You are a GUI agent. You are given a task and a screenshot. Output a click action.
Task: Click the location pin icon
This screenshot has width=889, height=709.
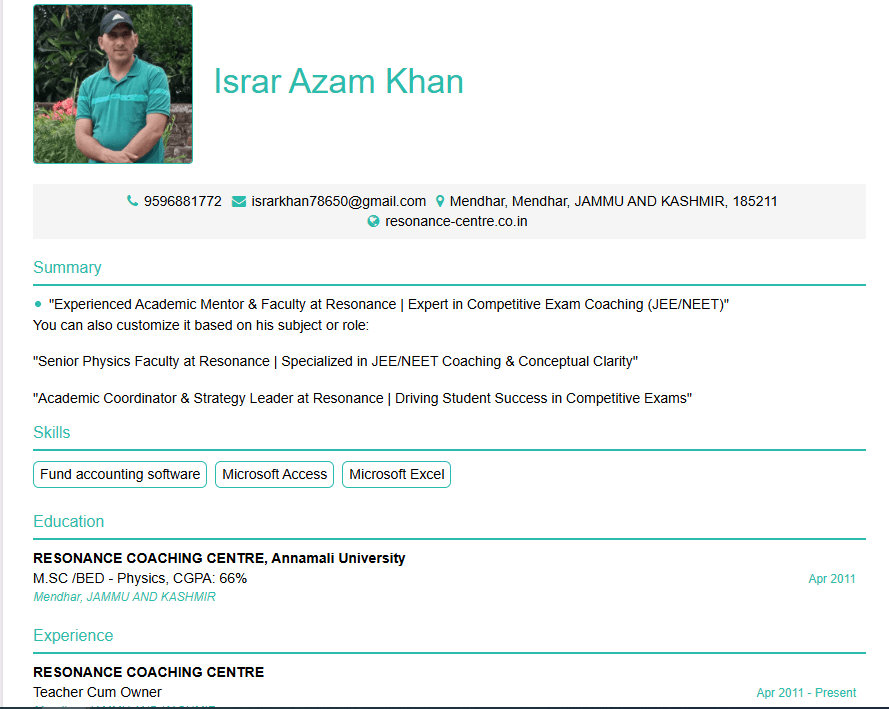pyautogui.click(x=440, y=201)
